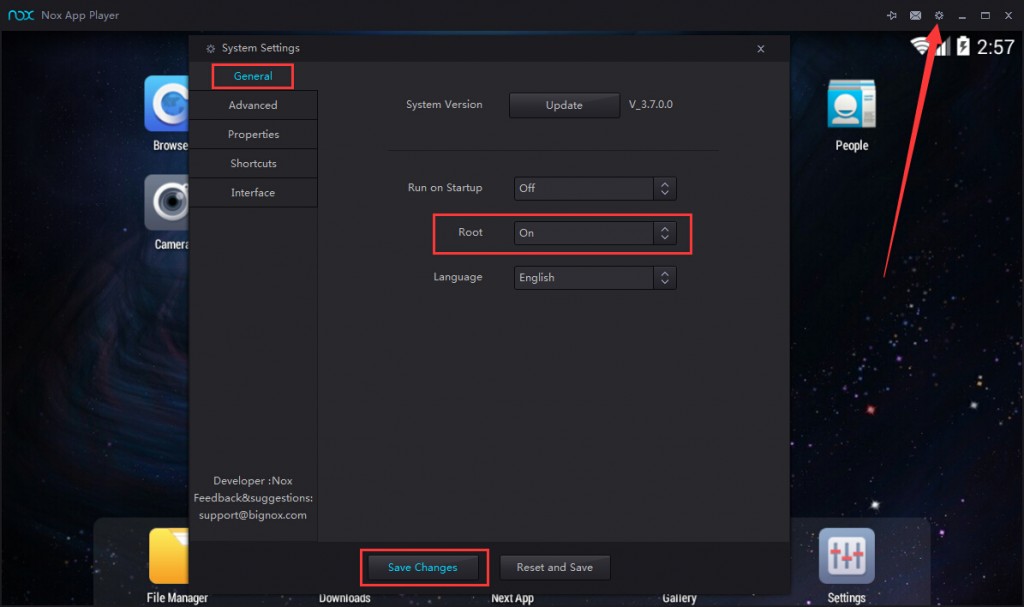Open the Android Settings app icon

[x=846, y=557]
